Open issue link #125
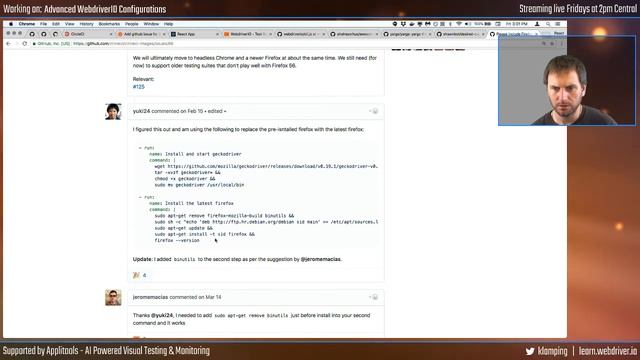 coord(139,87)
